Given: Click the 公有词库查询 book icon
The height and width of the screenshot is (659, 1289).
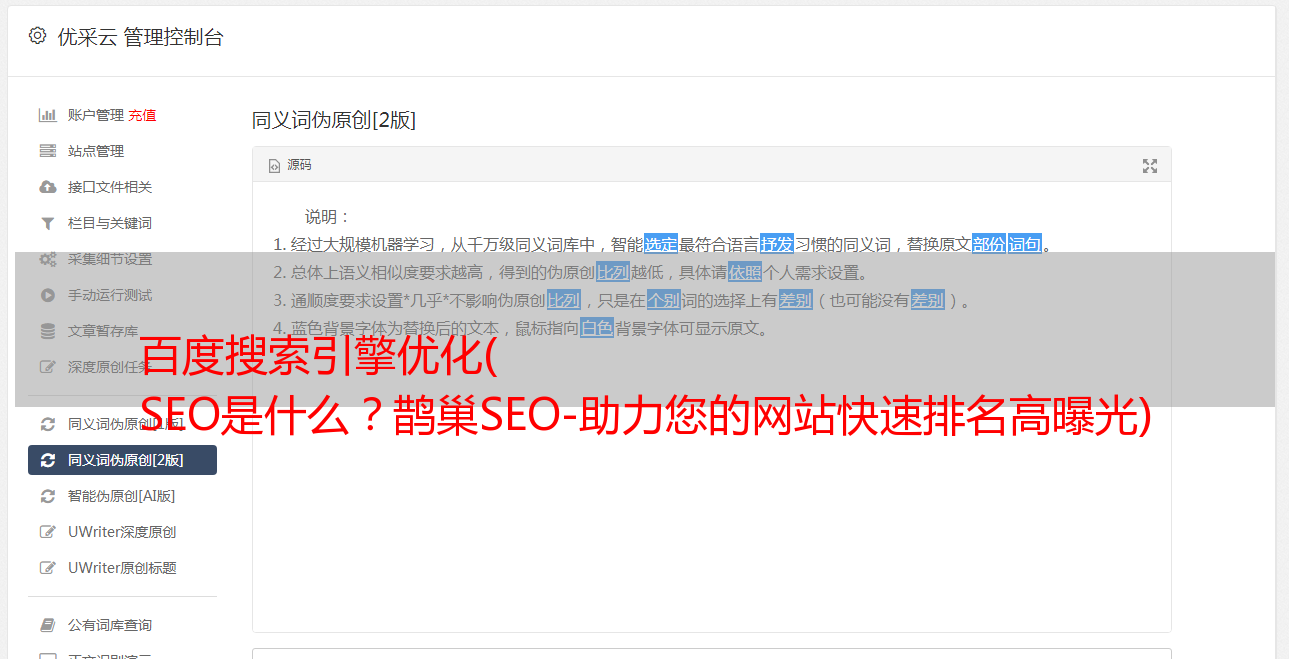Looking at the screenshot, I should pyautogui.click(x=47, y=625).
